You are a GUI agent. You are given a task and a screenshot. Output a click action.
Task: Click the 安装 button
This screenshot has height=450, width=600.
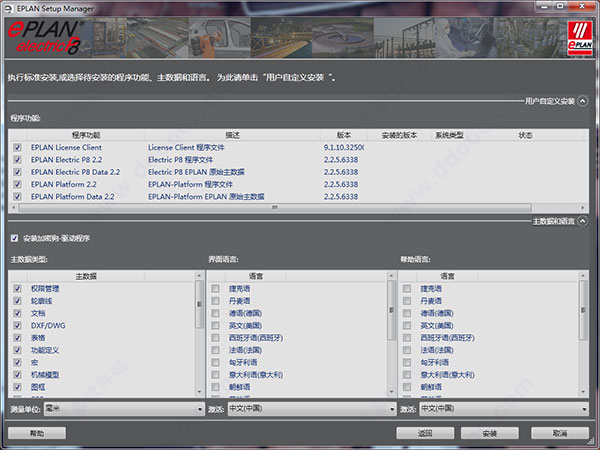coord(489,433)
